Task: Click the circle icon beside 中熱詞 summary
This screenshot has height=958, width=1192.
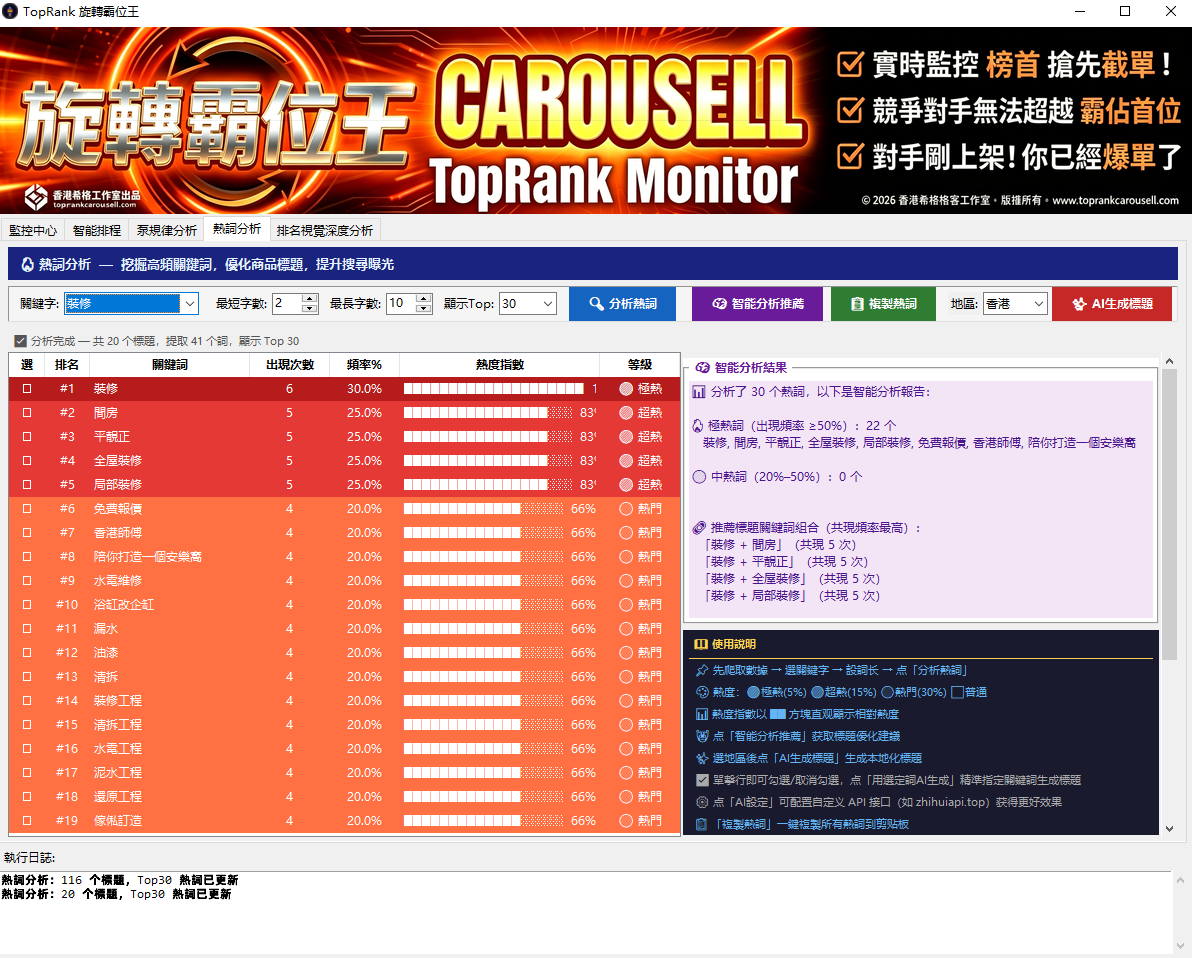Action: [699, 477]
